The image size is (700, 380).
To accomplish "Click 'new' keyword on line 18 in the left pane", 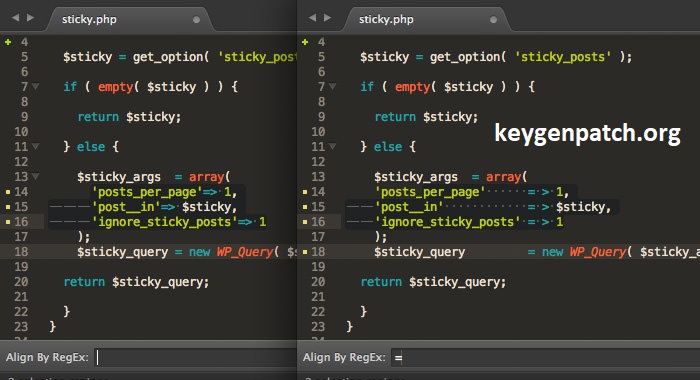I will [x=200, y=252].
